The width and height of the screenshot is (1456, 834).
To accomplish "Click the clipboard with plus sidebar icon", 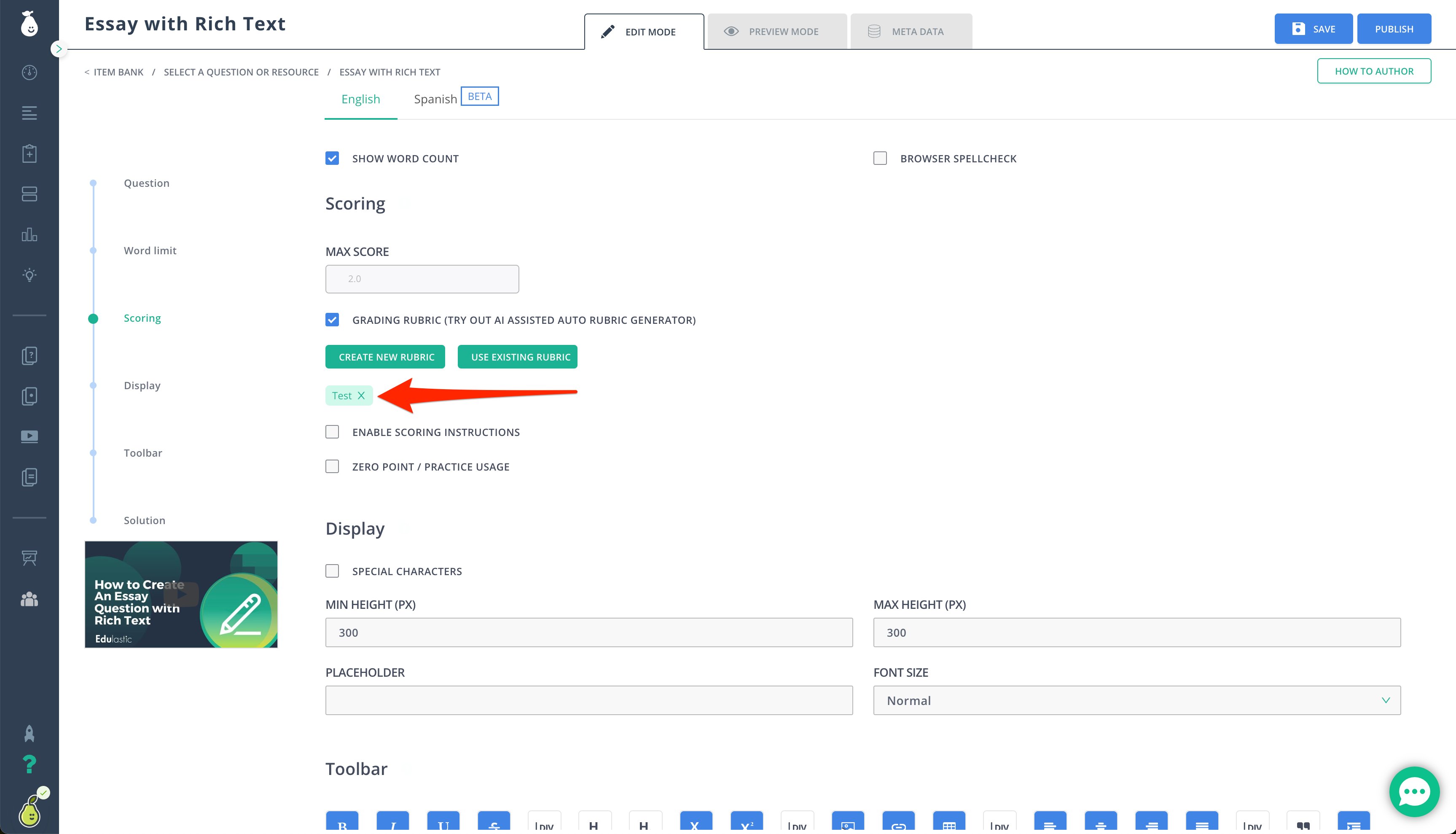I will point(29,153).
